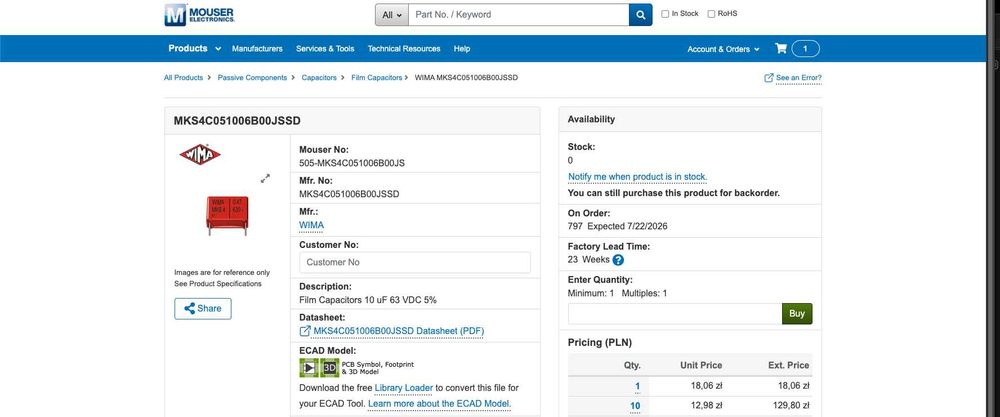Click the ECAD 3D model icon

[330, 368]
